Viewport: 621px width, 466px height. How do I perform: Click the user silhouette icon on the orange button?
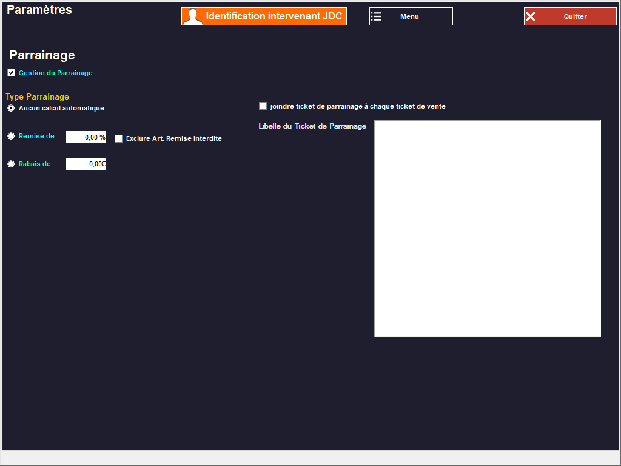pos(192,17)
